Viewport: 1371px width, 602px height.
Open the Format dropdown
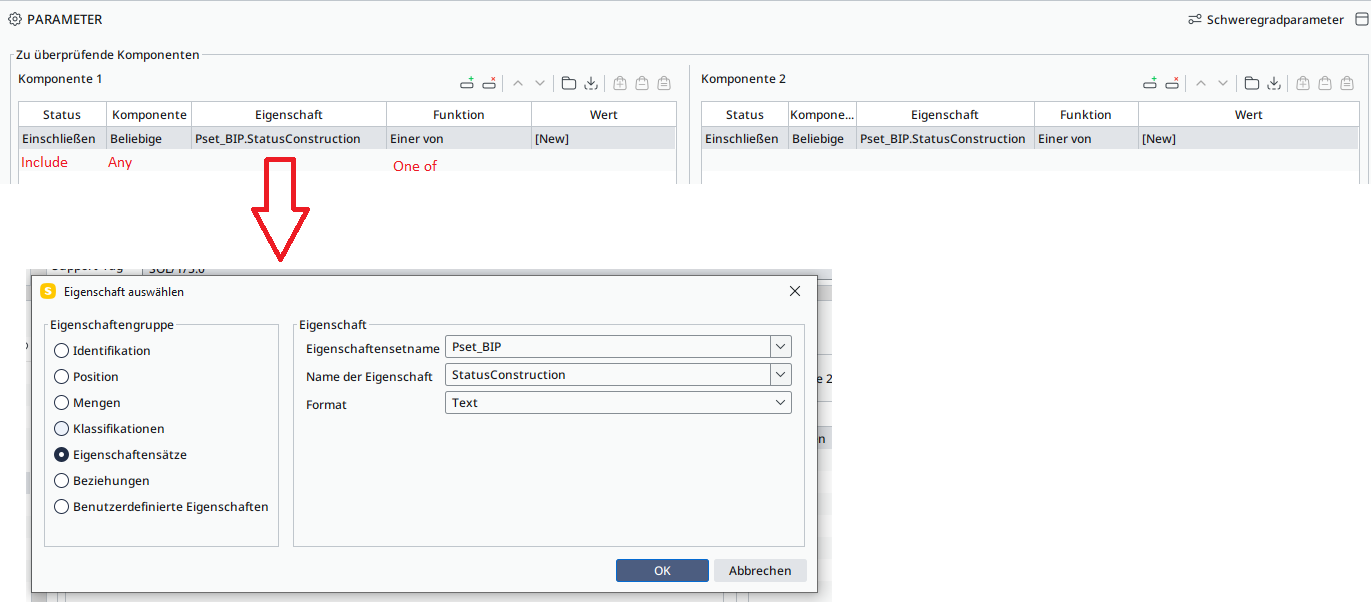[618, 403]
